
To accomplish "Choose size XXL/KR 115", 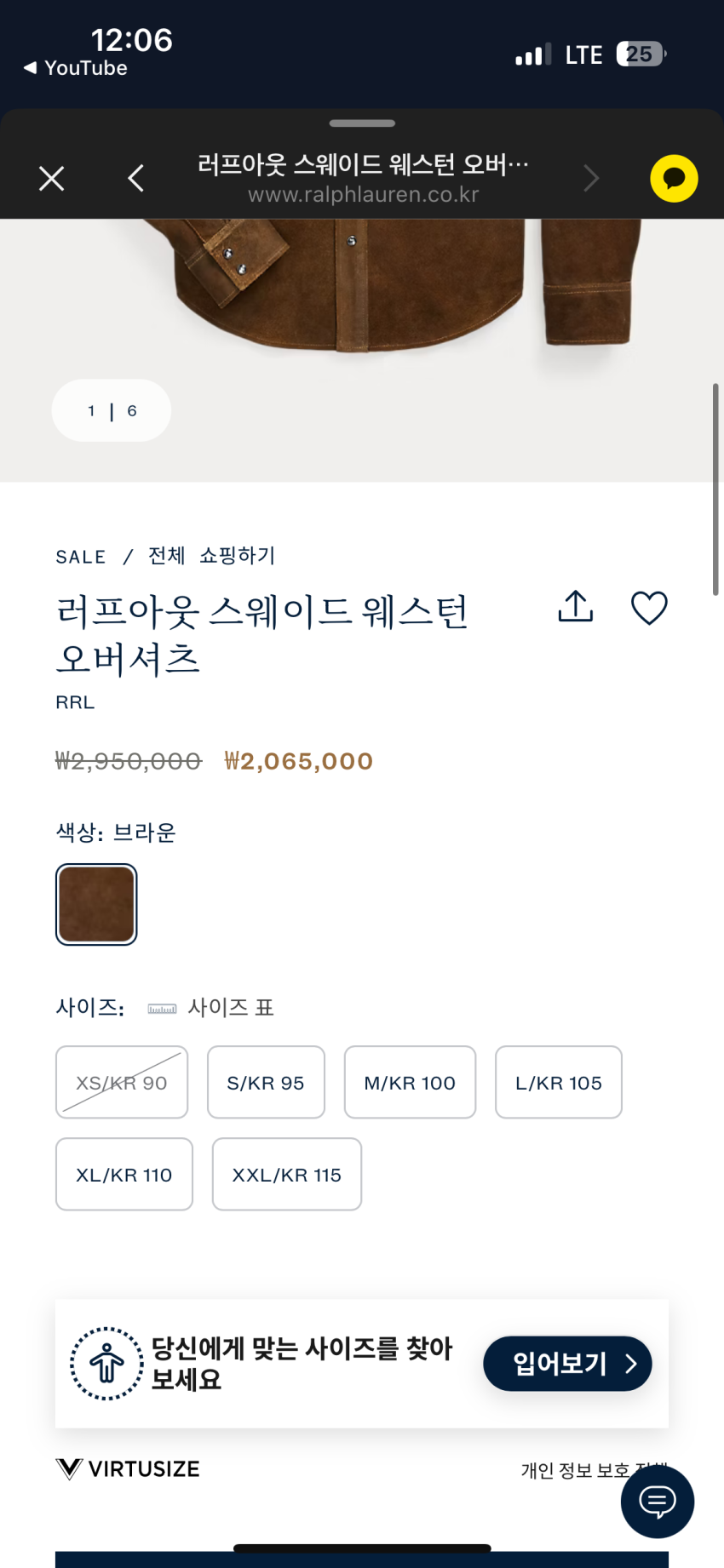I will click(287, 1175).
